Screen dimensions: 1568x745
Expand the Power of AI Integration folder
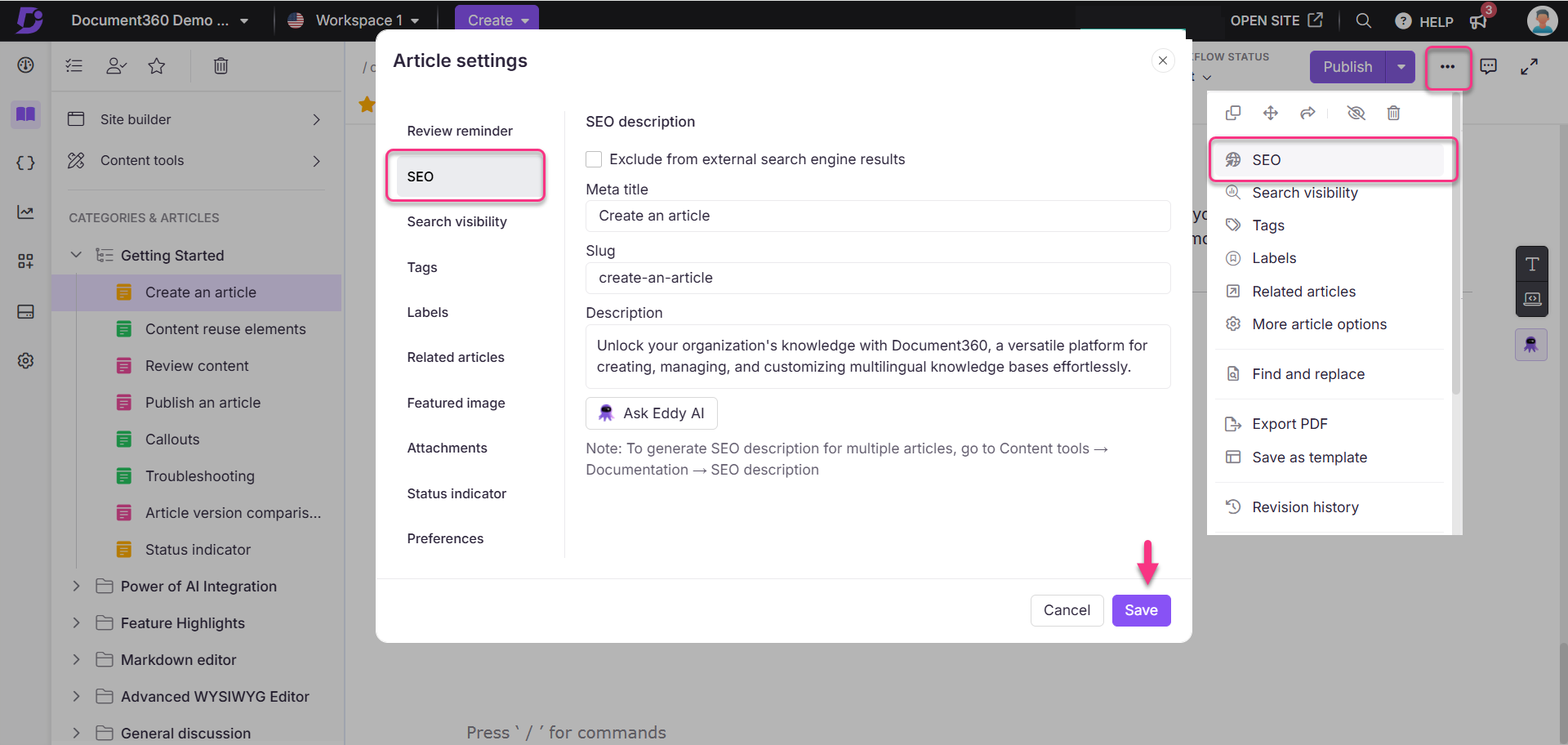[x=76, y=586]
